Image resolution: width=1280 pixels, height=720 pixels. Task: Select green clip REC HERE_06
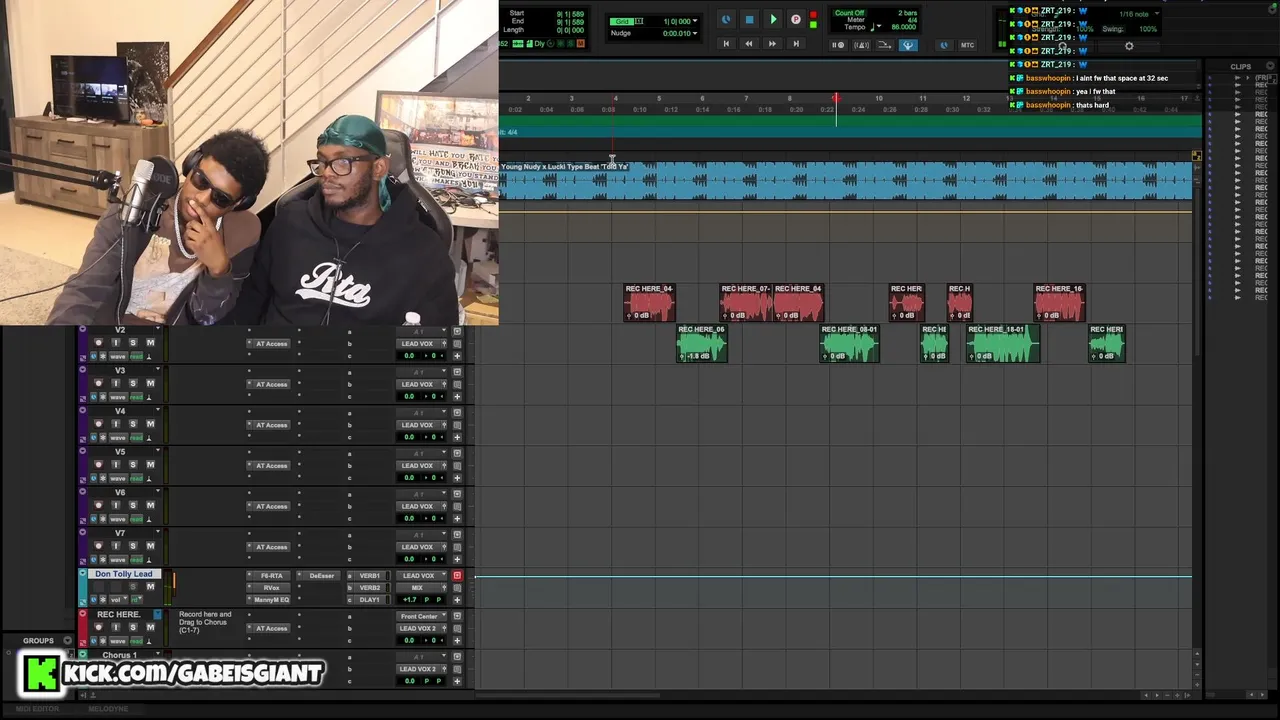pyautogui.click(x=701, y=343)
